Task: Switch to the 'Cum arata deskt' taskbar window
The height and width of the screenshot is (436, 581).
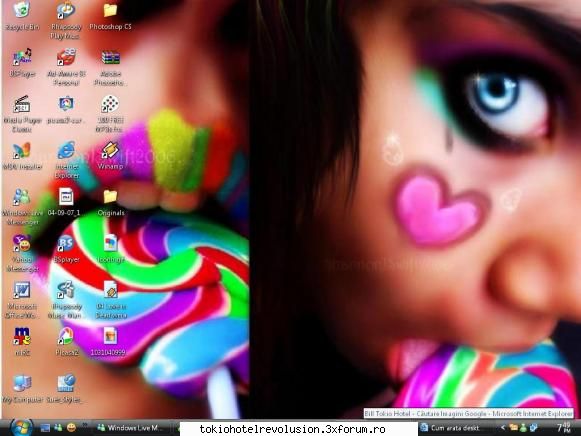Action: pos(453,428)
